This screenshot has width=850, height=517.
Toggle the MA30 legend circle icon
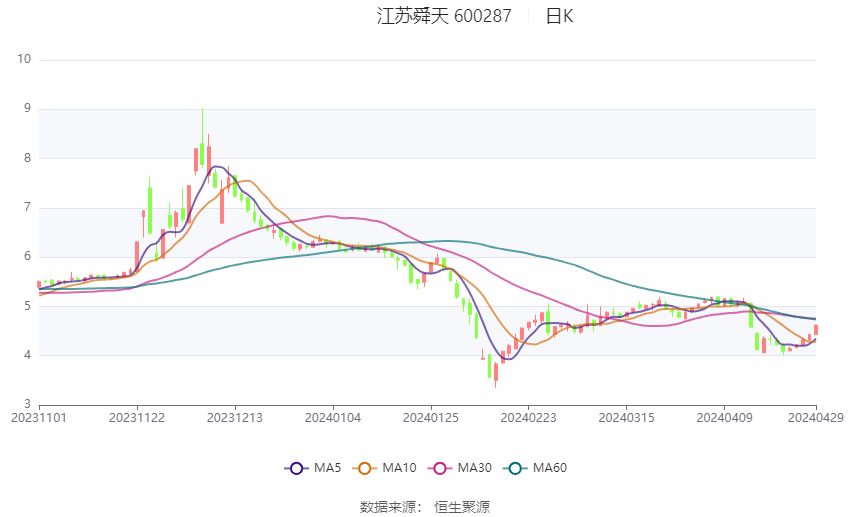pos(440,468)
